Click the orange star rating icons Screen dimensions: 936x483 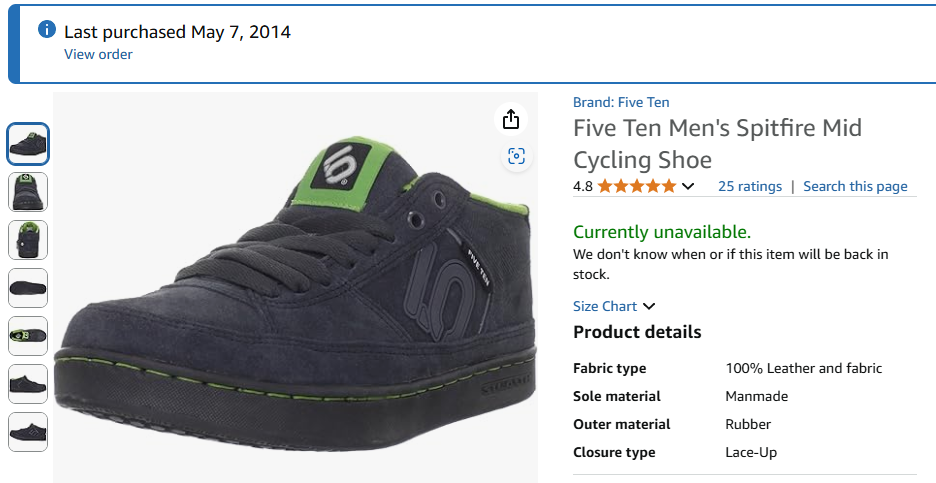(637, 186)
